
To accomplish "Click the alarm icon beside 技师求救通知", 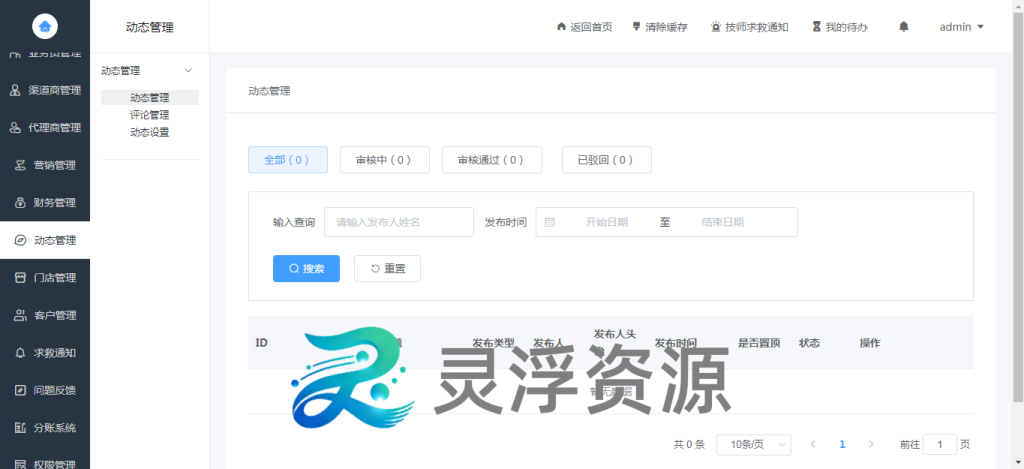I will 716,27.
